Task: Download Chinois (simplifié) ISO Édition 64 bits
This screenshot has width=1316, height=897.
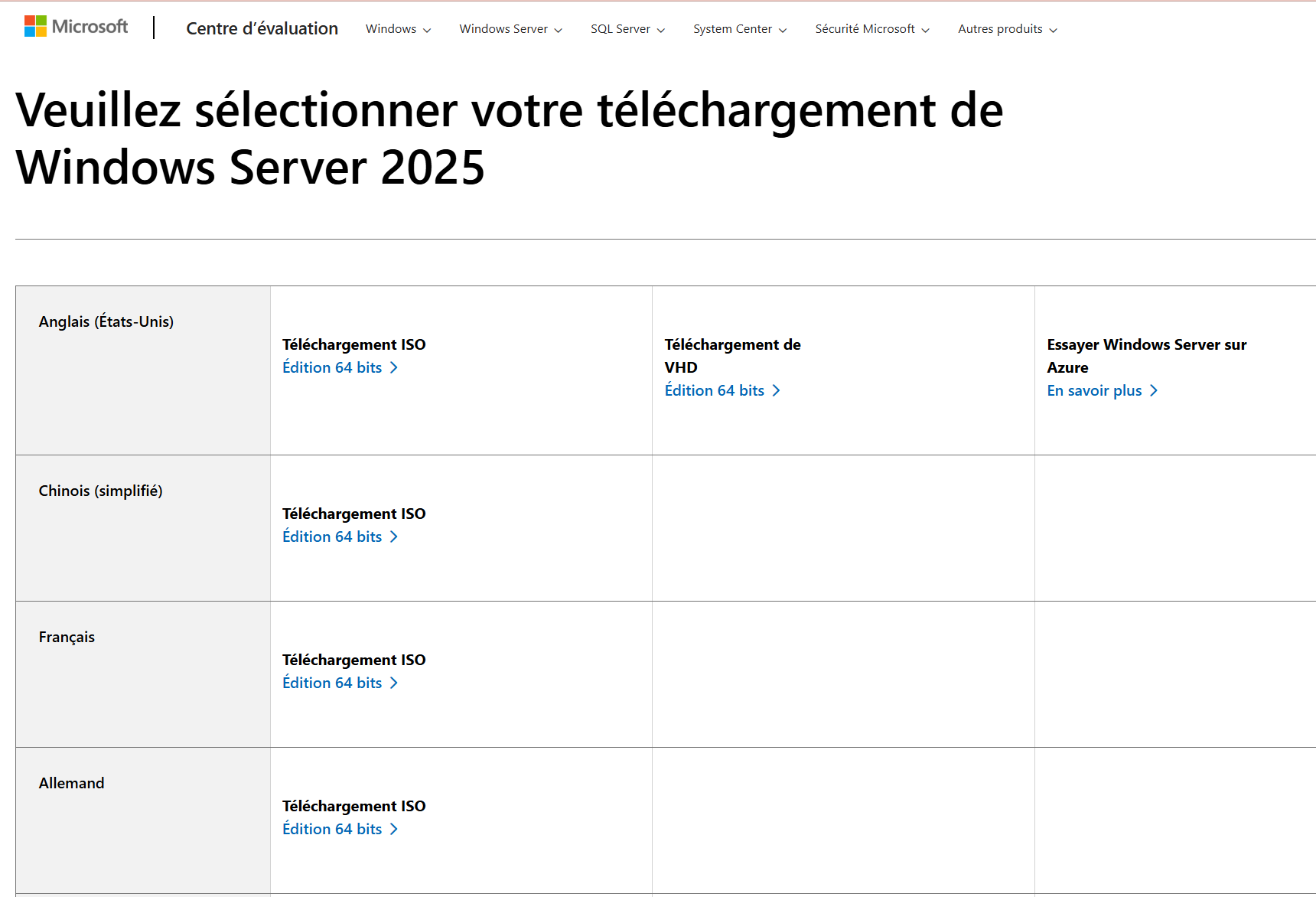Action: [340, 537]
